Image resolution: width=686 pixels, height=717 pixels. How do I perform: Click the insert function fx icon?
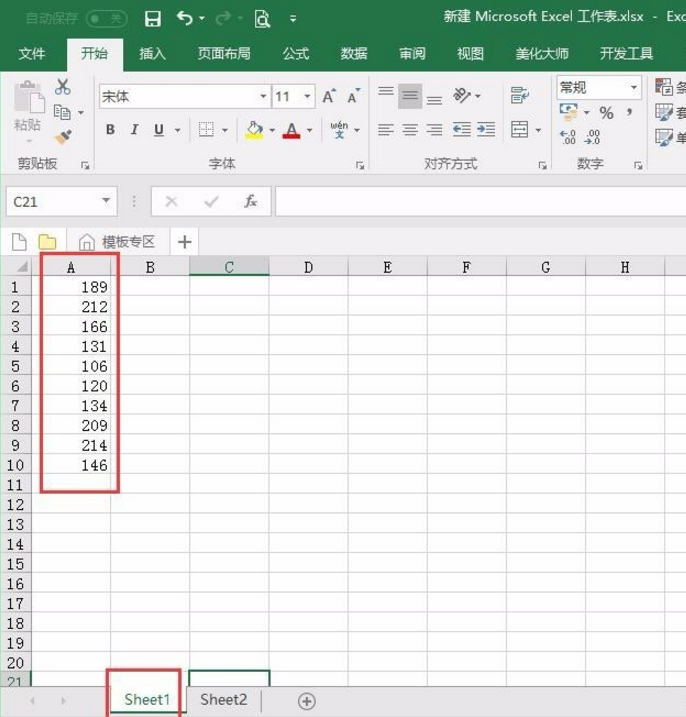[251, 201]
